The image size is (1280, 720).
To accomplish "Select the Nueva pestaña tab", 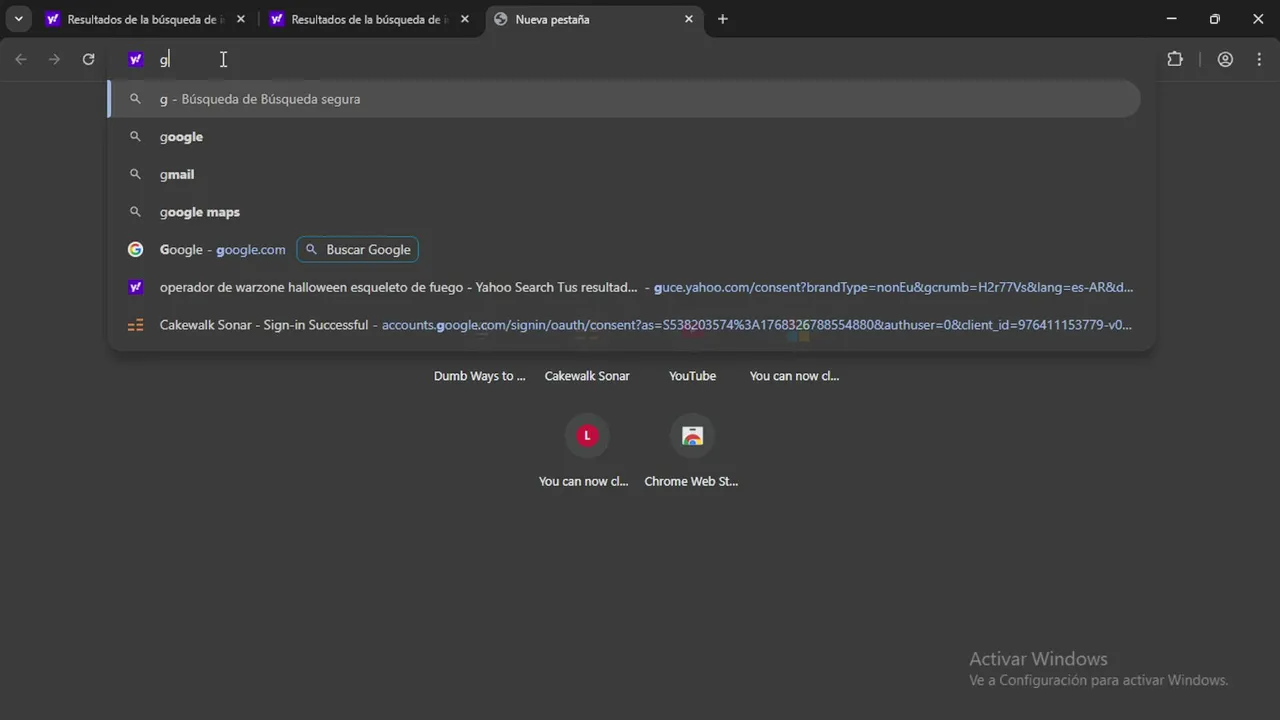I will pyautogui.click(x=593, y=19).
